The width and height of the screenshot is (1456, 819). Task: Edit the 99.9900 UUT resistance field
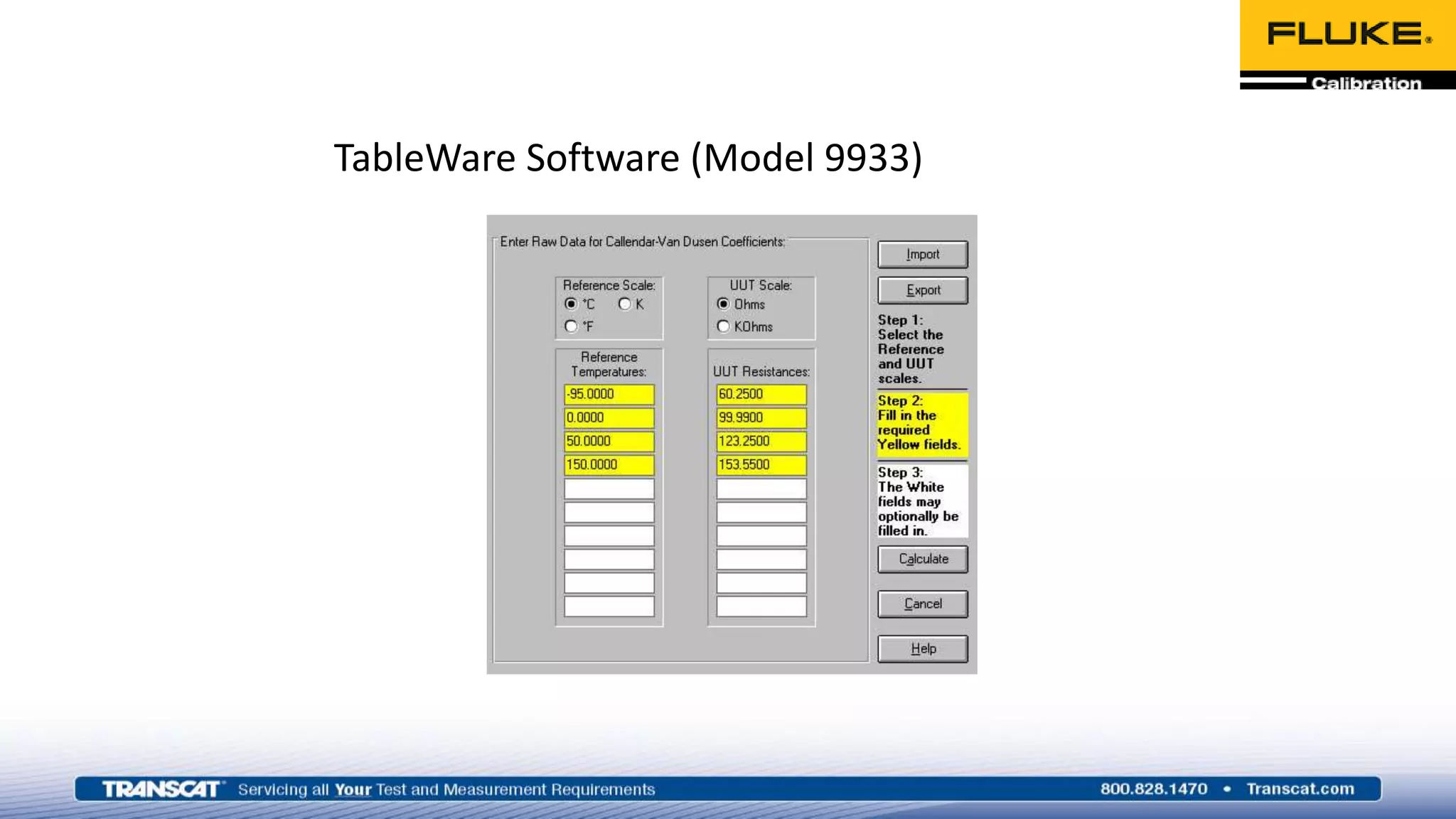pos(761,418)
